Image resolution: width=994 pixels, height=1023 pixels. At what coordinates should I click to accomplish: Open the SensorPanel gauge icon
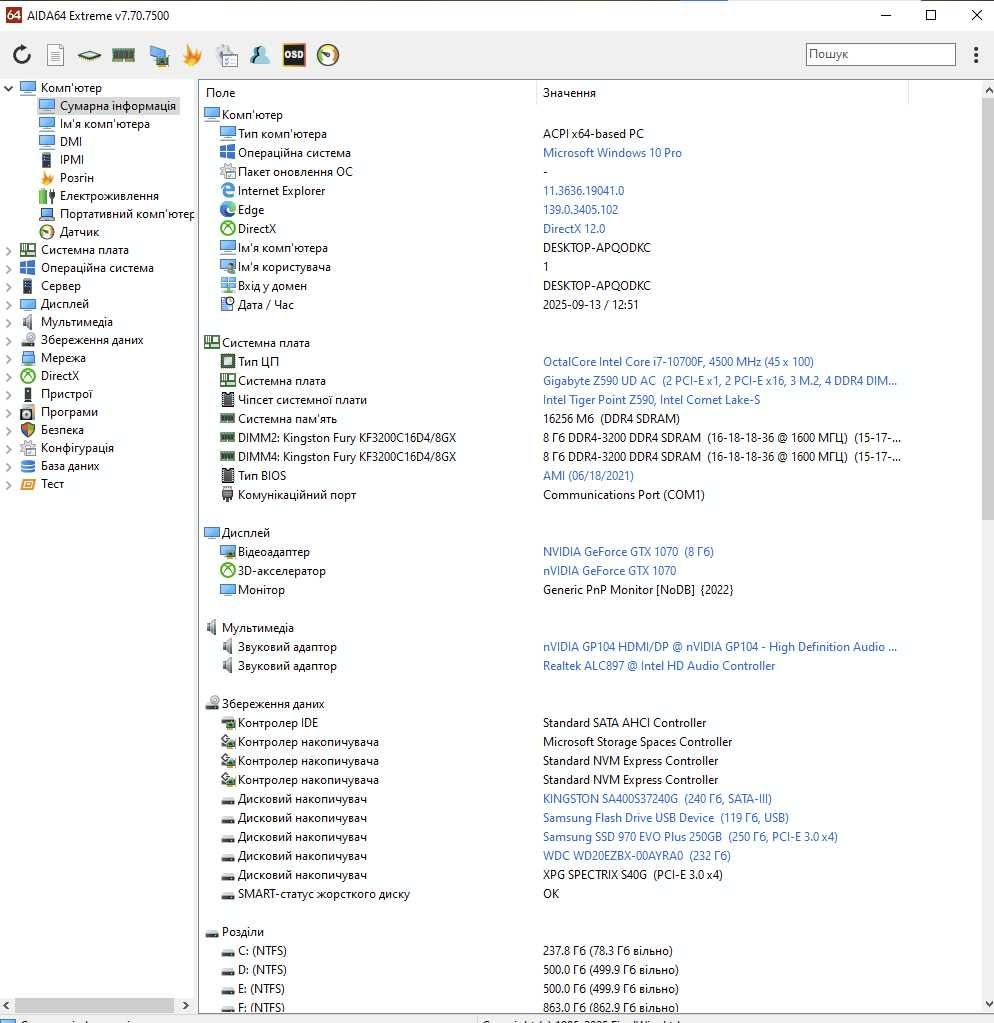pyautogui.click(x=328, y=55)
